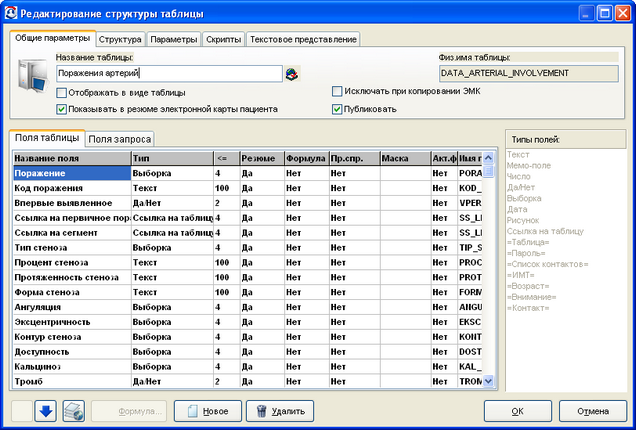Click 'Число' in the field types list
Screen dimensions: 636x430
coord(519,176)
